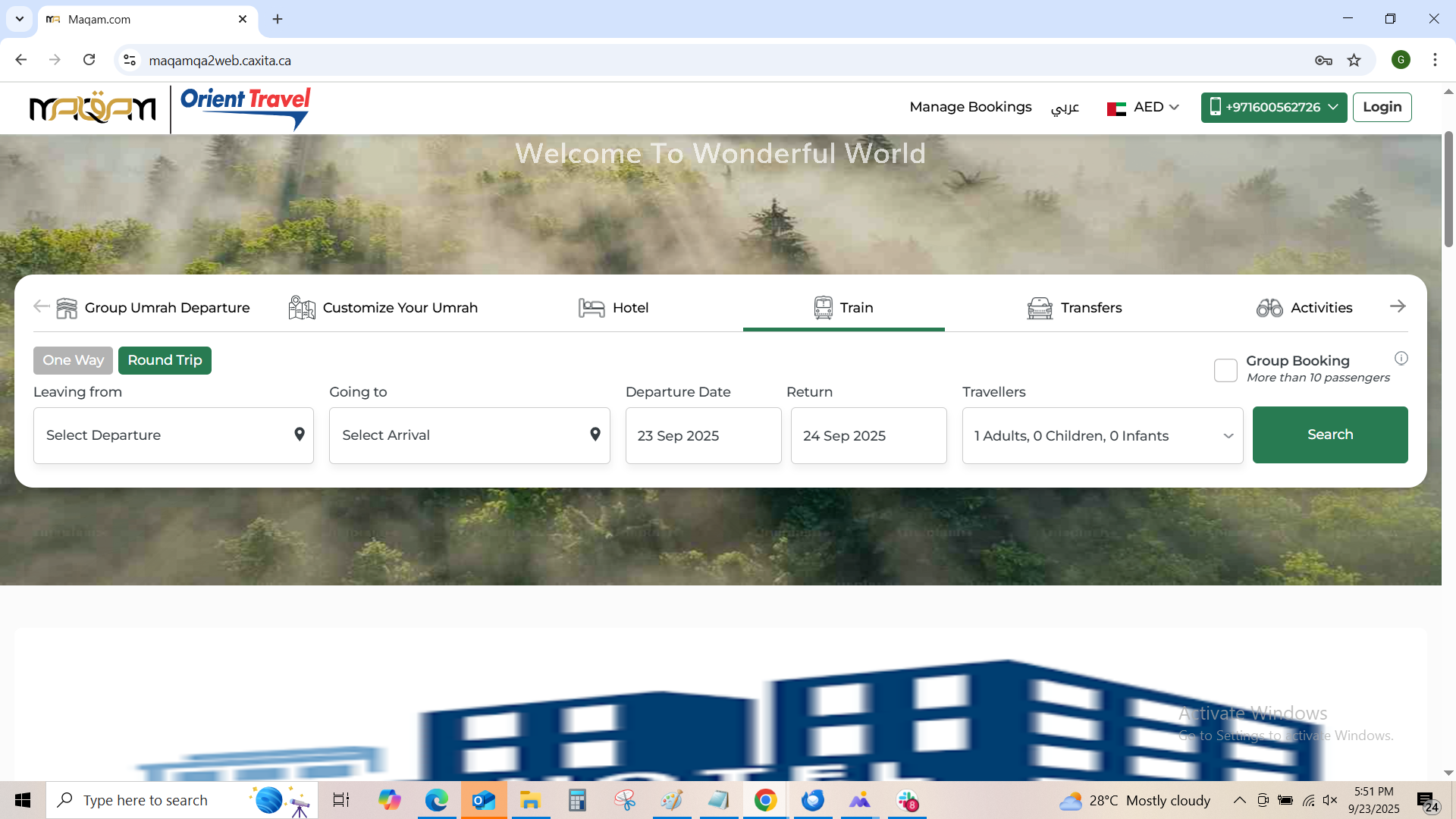Enable the Group Booking checkbox

click(1225, 370)
